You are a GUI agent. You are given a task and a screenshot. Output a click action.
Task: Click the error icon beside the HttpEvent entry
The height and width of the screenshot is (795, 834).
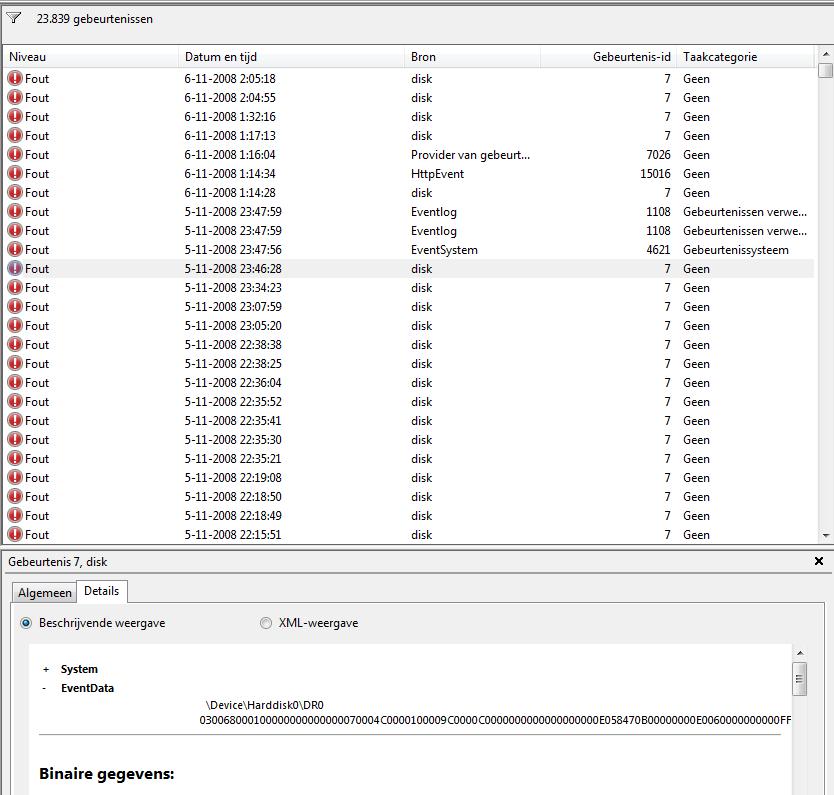13,173
